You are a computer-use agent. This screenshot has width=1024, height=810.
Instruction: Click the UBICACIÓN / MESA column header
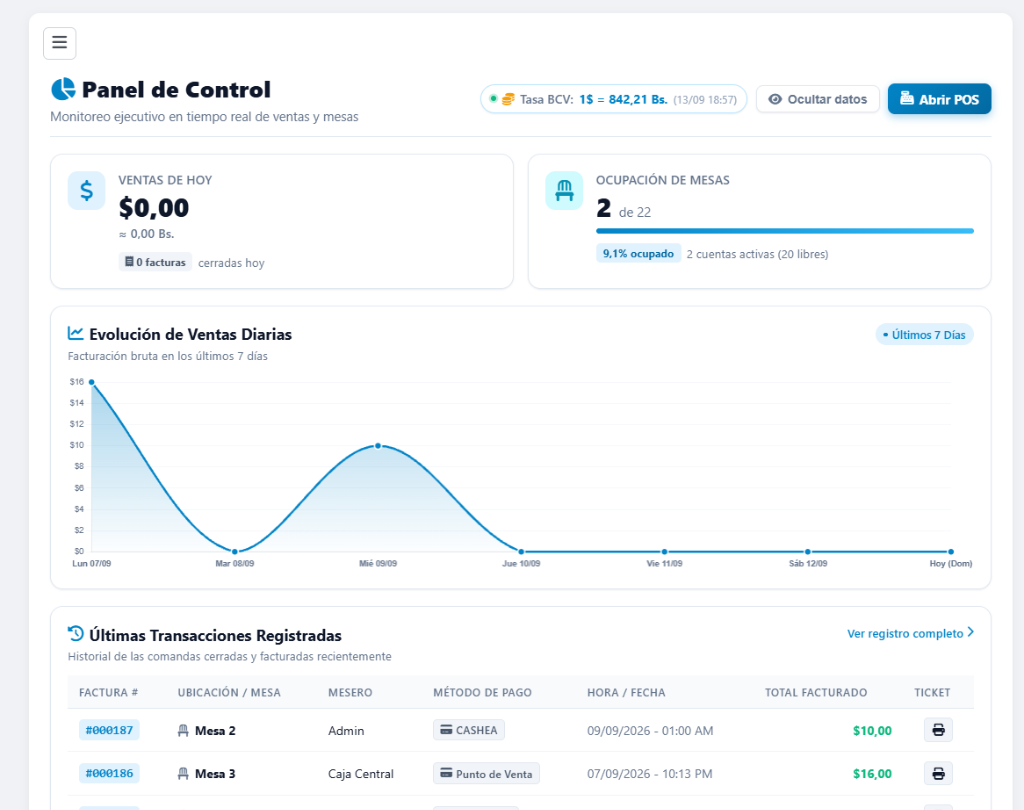pos(229,692)
